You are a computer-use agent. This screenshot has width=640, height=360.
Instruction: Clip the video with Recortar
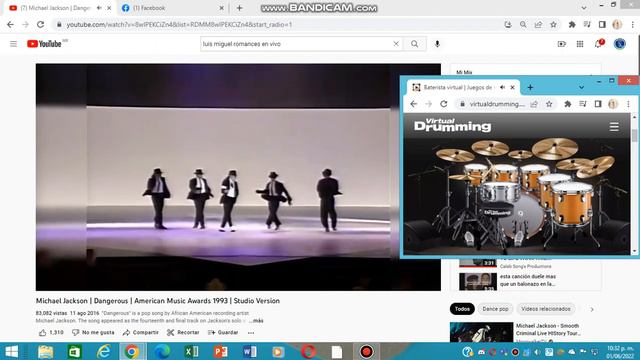pos(183,333)
